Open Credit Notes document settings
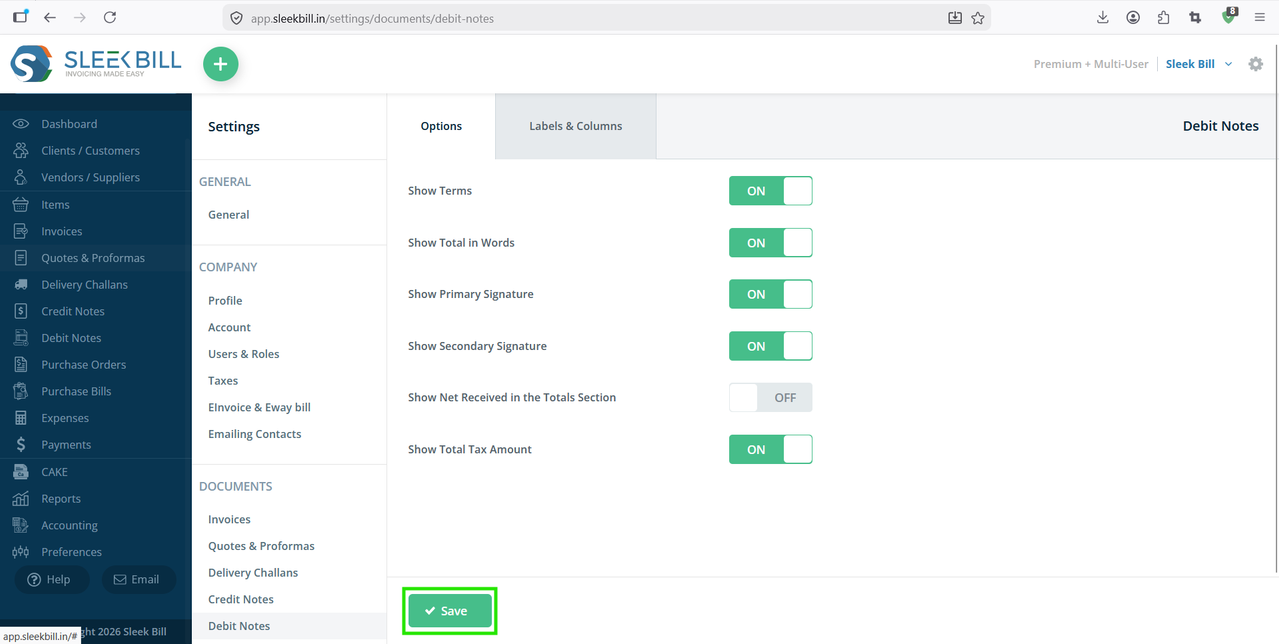The width and height of the screenshot is (1279, 644). tap(241, 600)
